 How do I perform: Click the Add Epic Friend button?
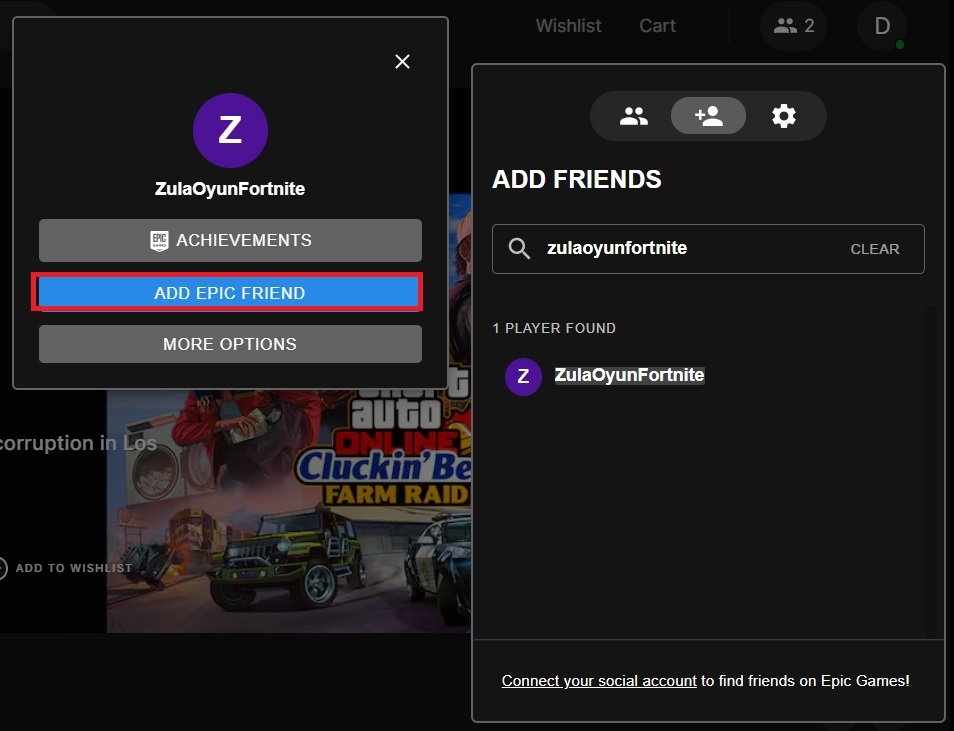pyautogui.click(x=230, y=293)
